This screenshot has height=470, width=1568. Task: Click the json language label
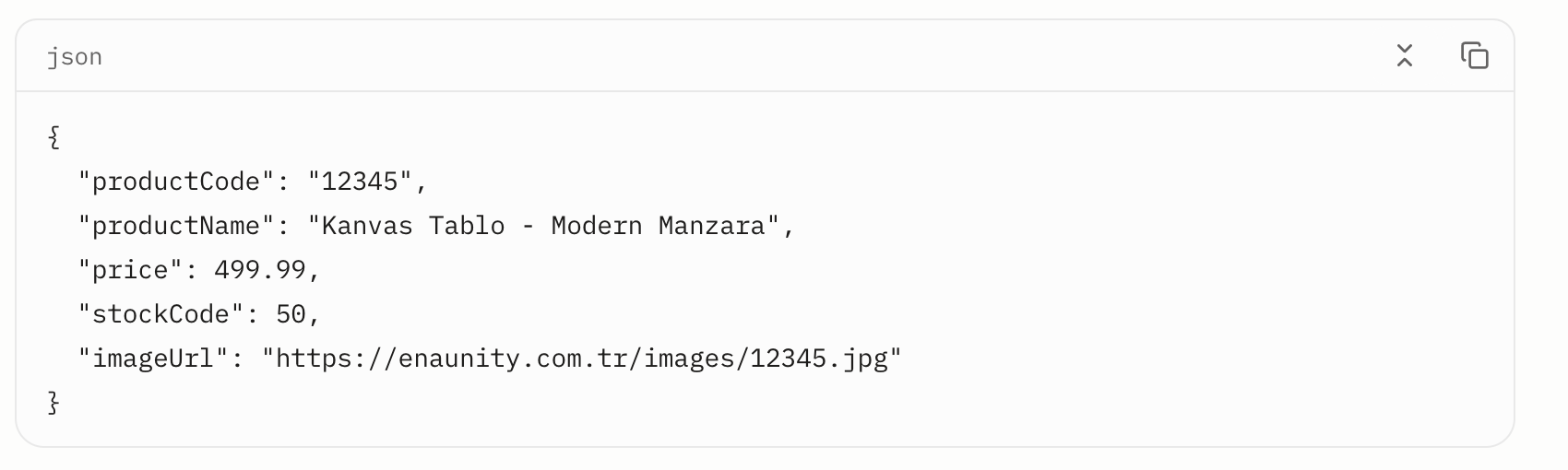(x=74, y=57)
